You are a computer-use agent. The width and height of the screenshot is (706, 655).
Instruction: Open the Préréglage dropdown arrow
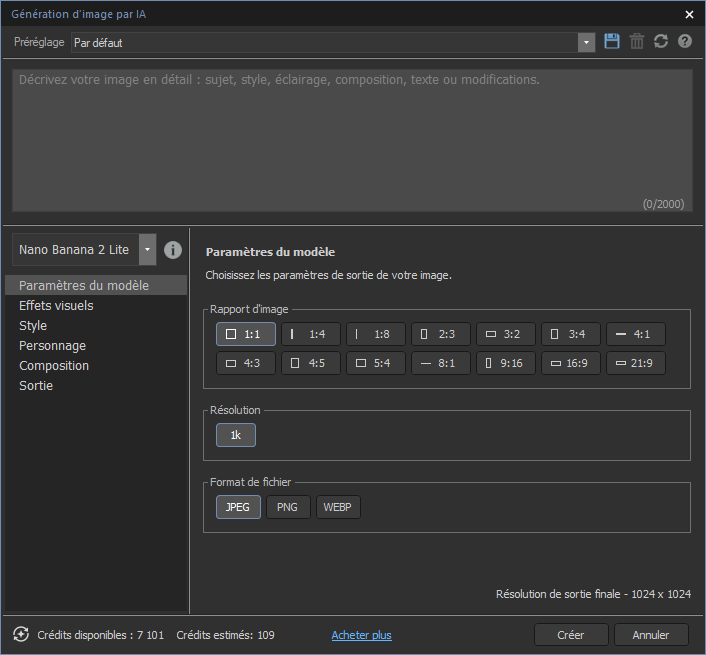click(586, 42)
